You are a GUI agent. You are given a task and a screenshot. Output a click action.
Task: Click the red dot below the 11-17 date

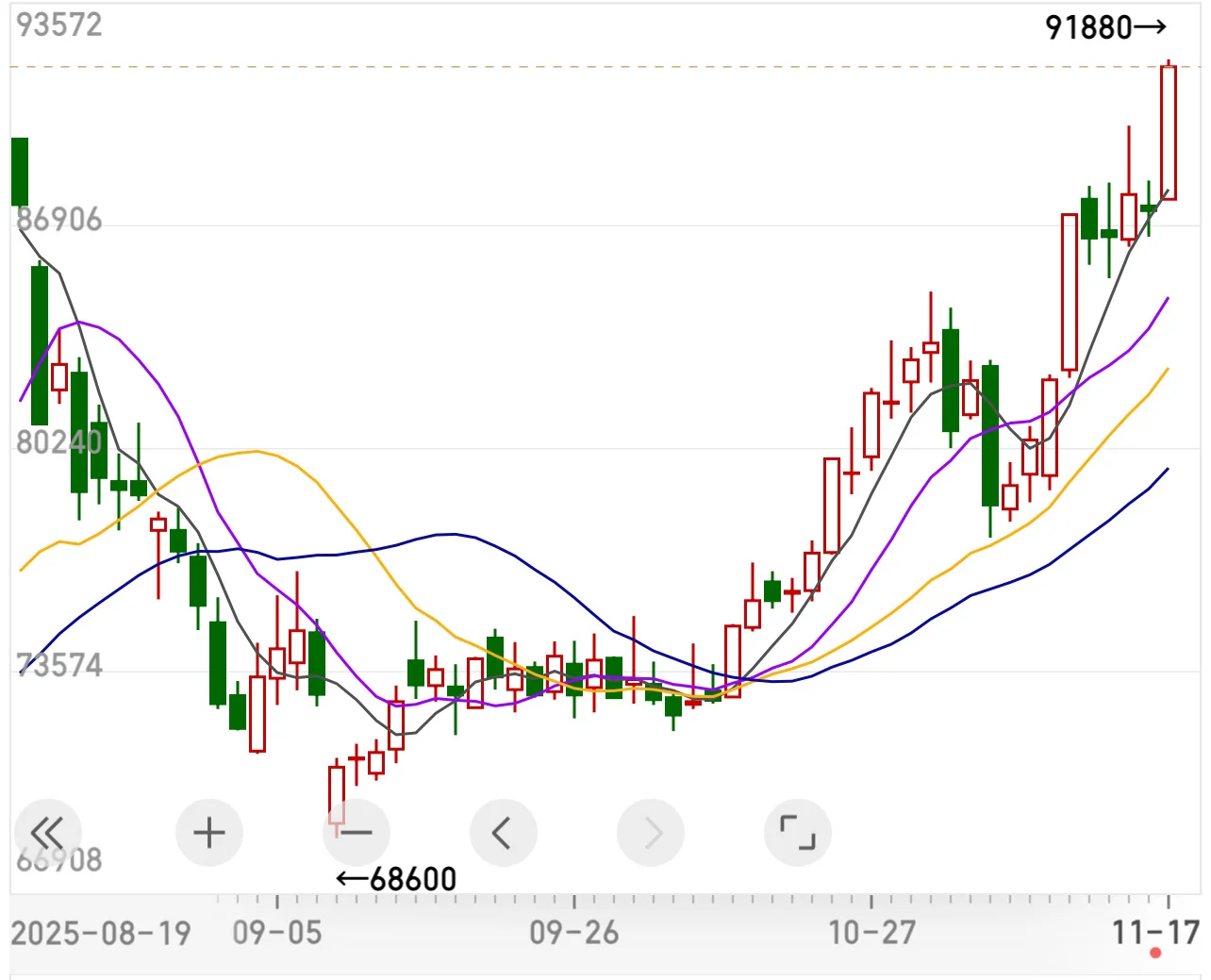click(1155, 954)
